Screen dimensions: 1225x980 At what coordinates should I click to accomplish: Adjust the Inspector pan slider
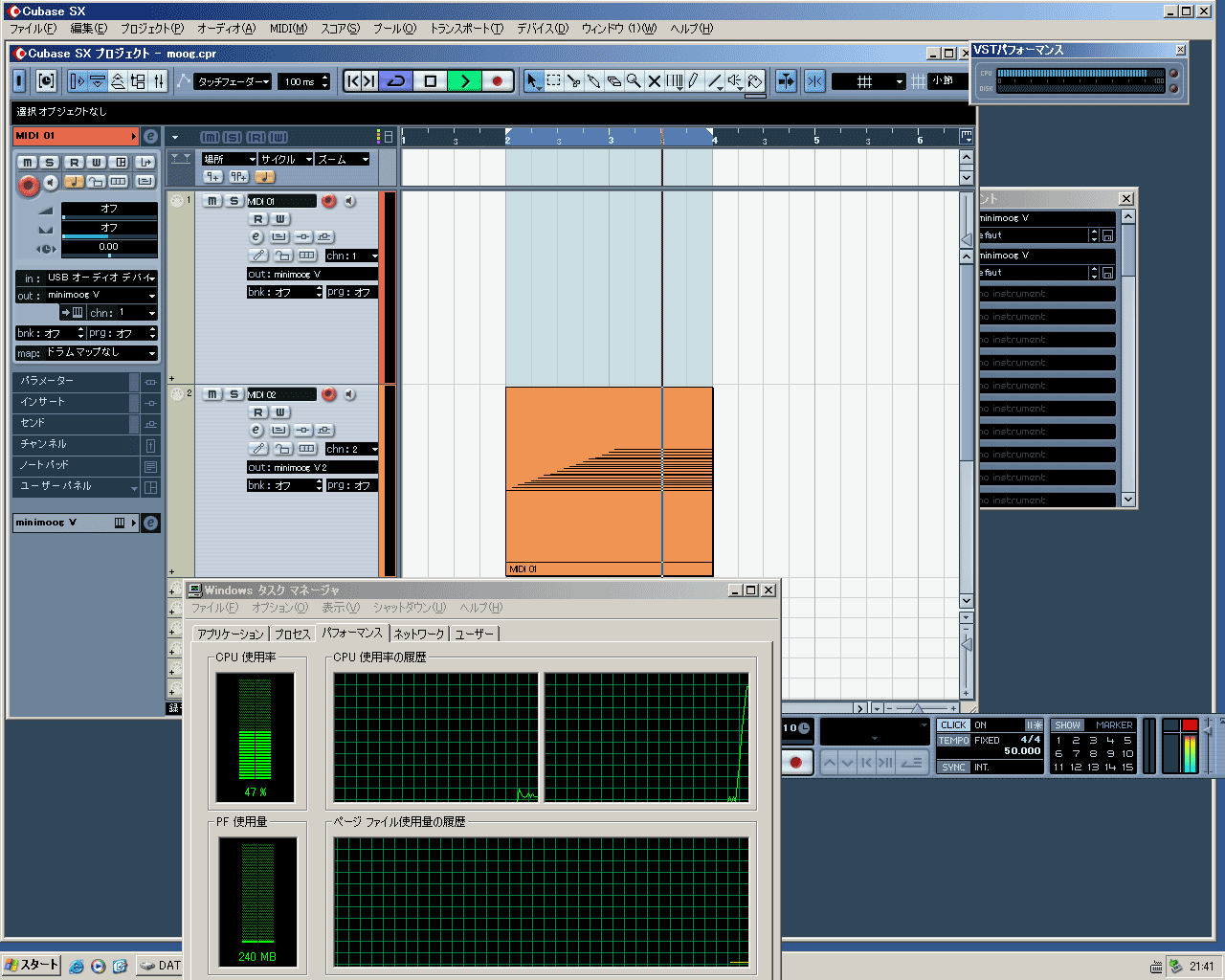pos(109,237)
